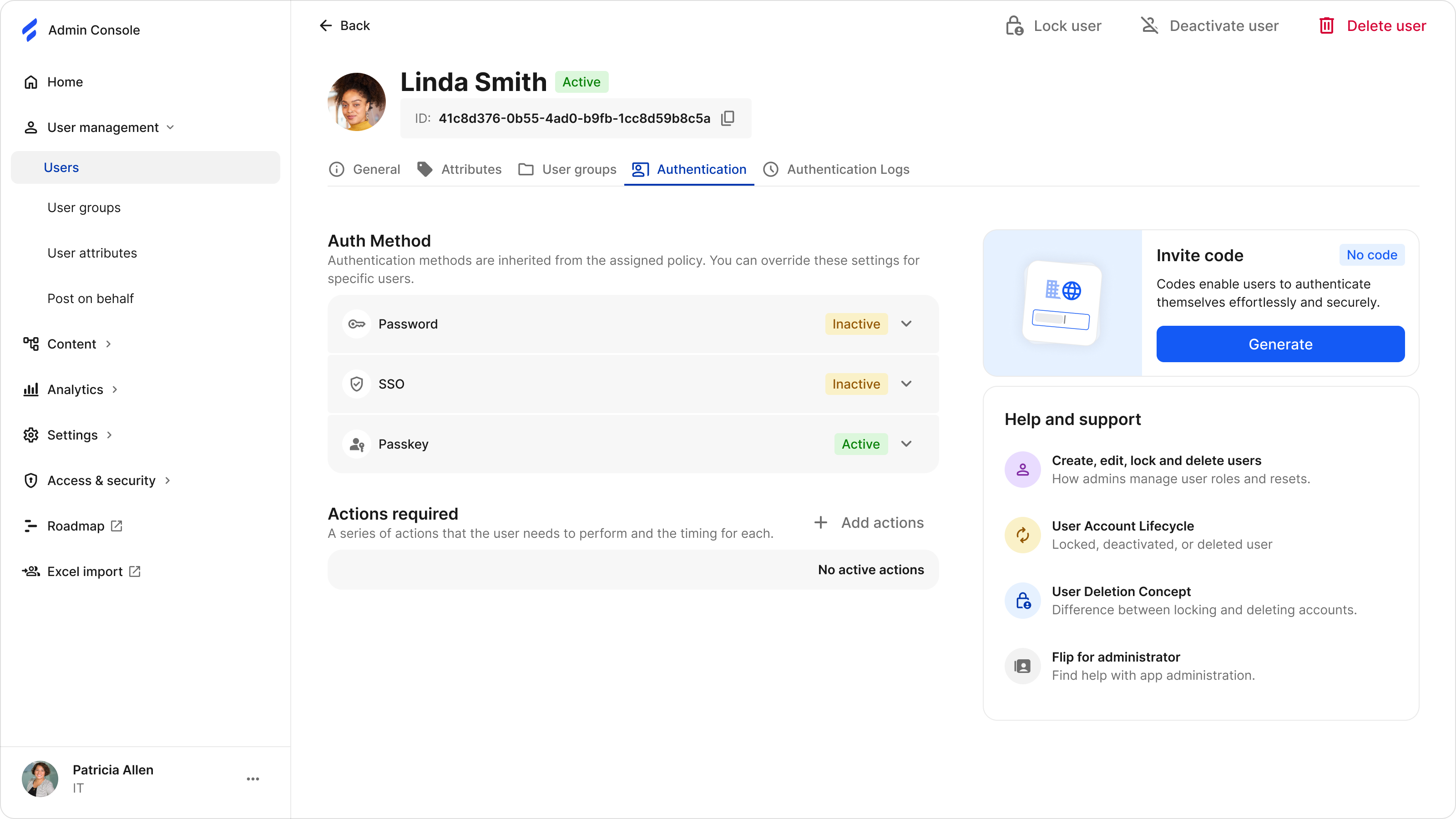Open the Authentication Logs tab
This screenshot has width=1456, height=819.
(837, 169)
